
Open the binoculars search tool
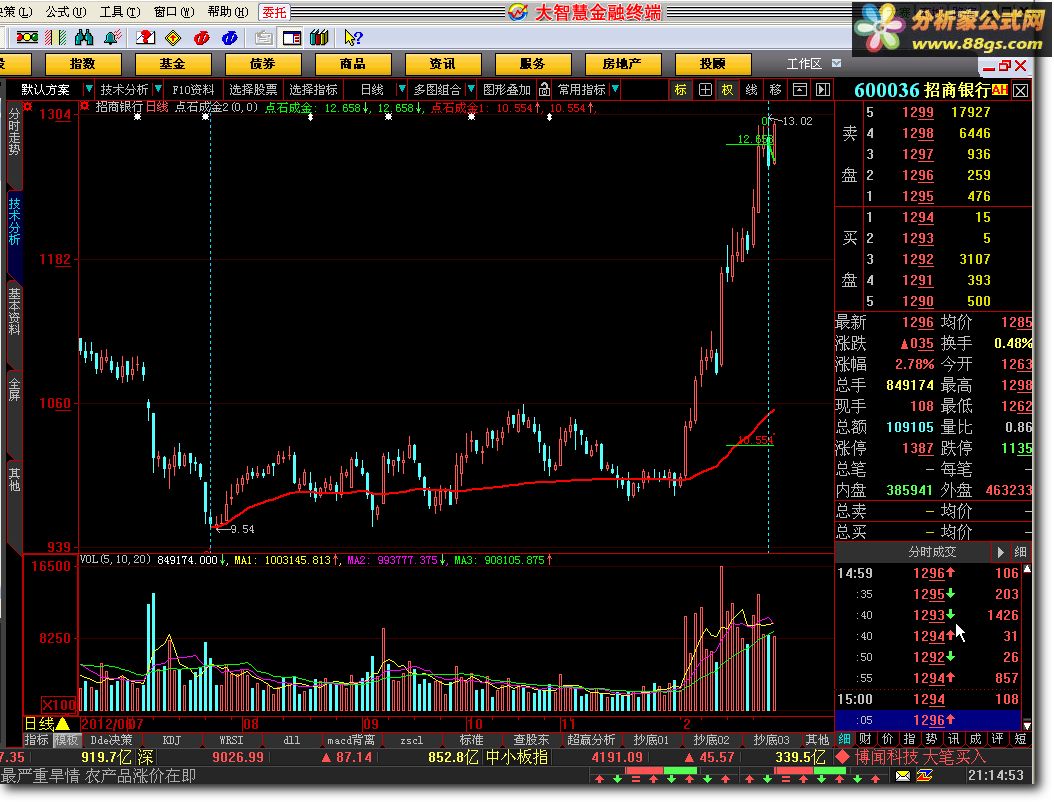84,38
